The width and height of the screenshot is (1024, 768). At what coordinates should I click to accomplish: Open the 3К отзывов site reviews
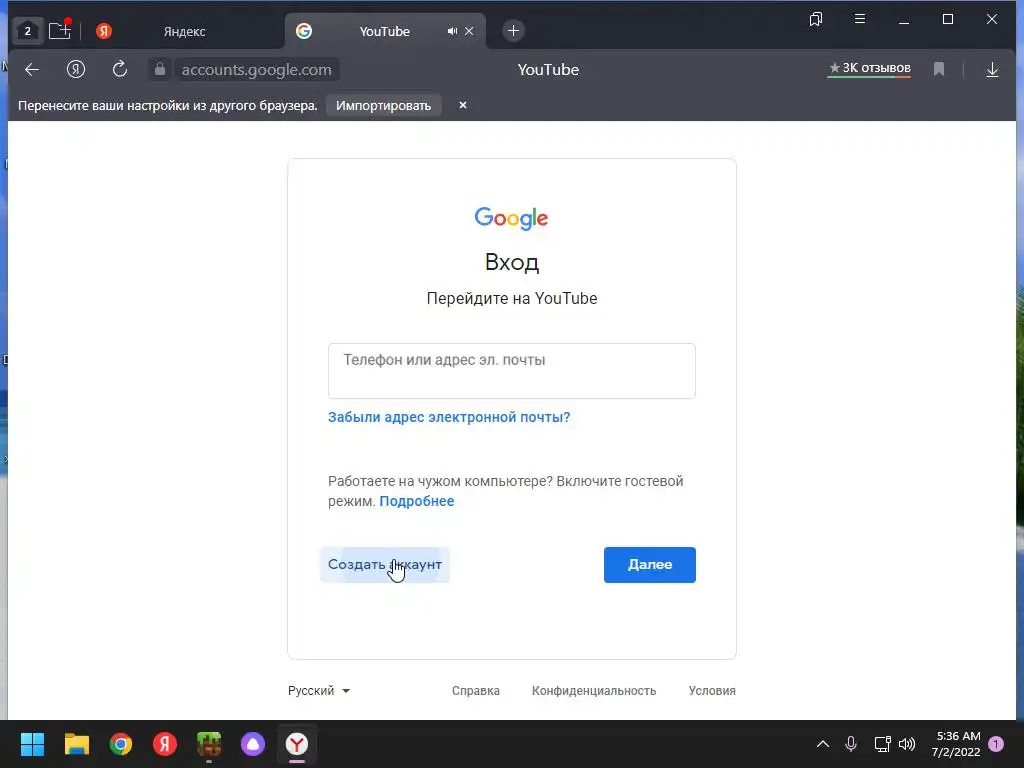click(x=869, y=69)
